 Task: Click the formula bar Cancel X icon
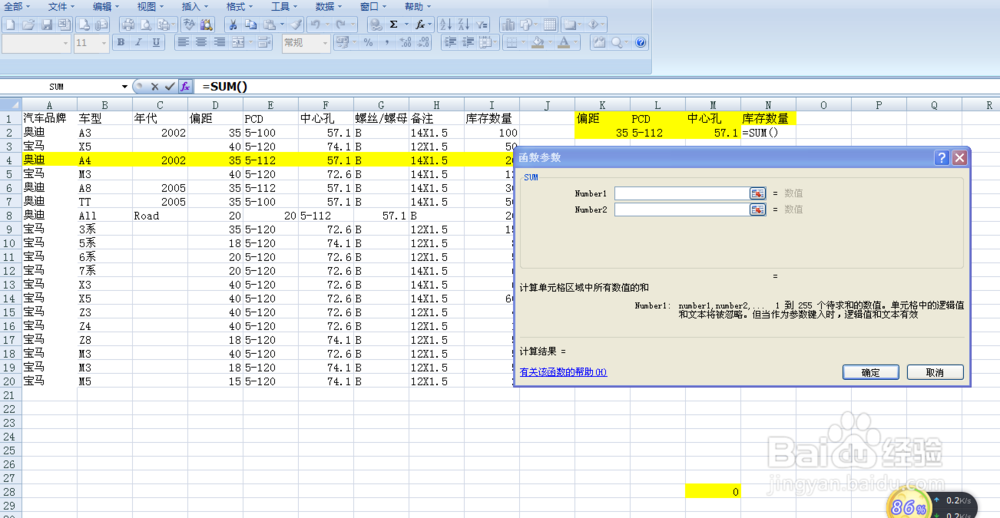[x=154, y=86]
